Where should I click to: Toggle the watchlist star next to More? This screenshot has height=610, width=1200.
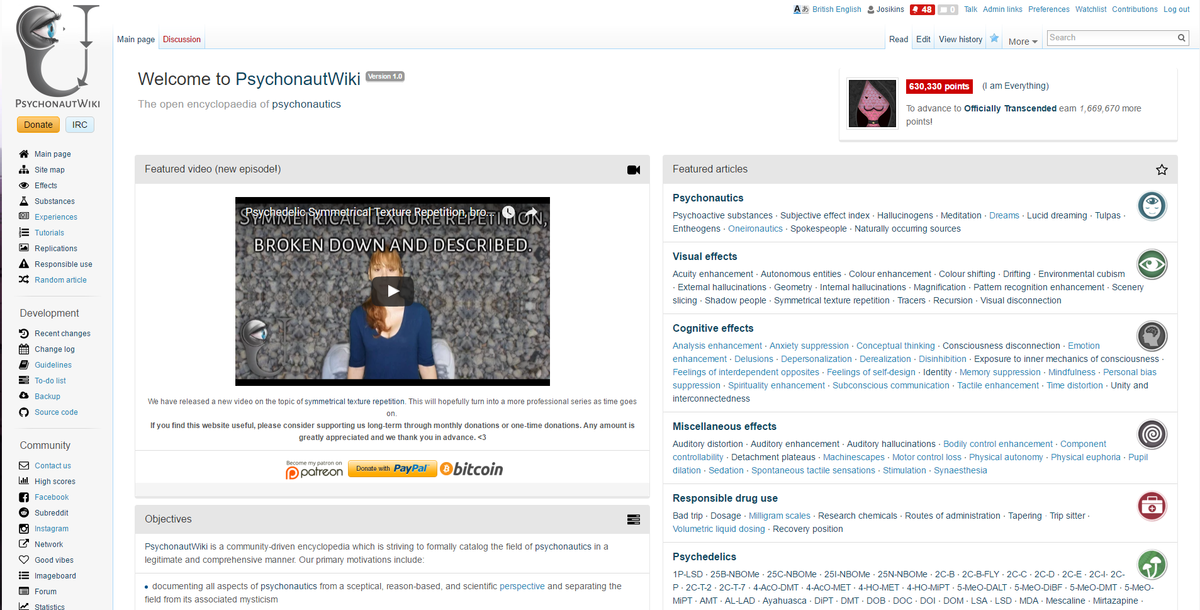[994, 38]
